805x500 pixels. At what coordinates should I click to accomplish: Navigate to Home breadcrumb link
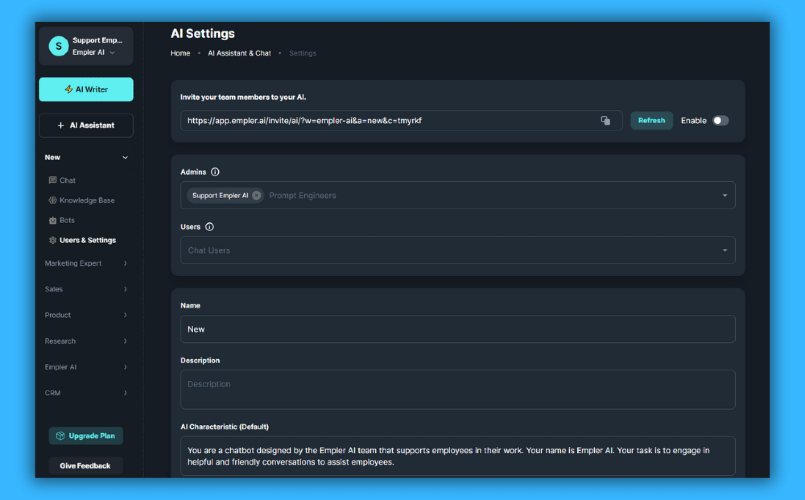180,53
